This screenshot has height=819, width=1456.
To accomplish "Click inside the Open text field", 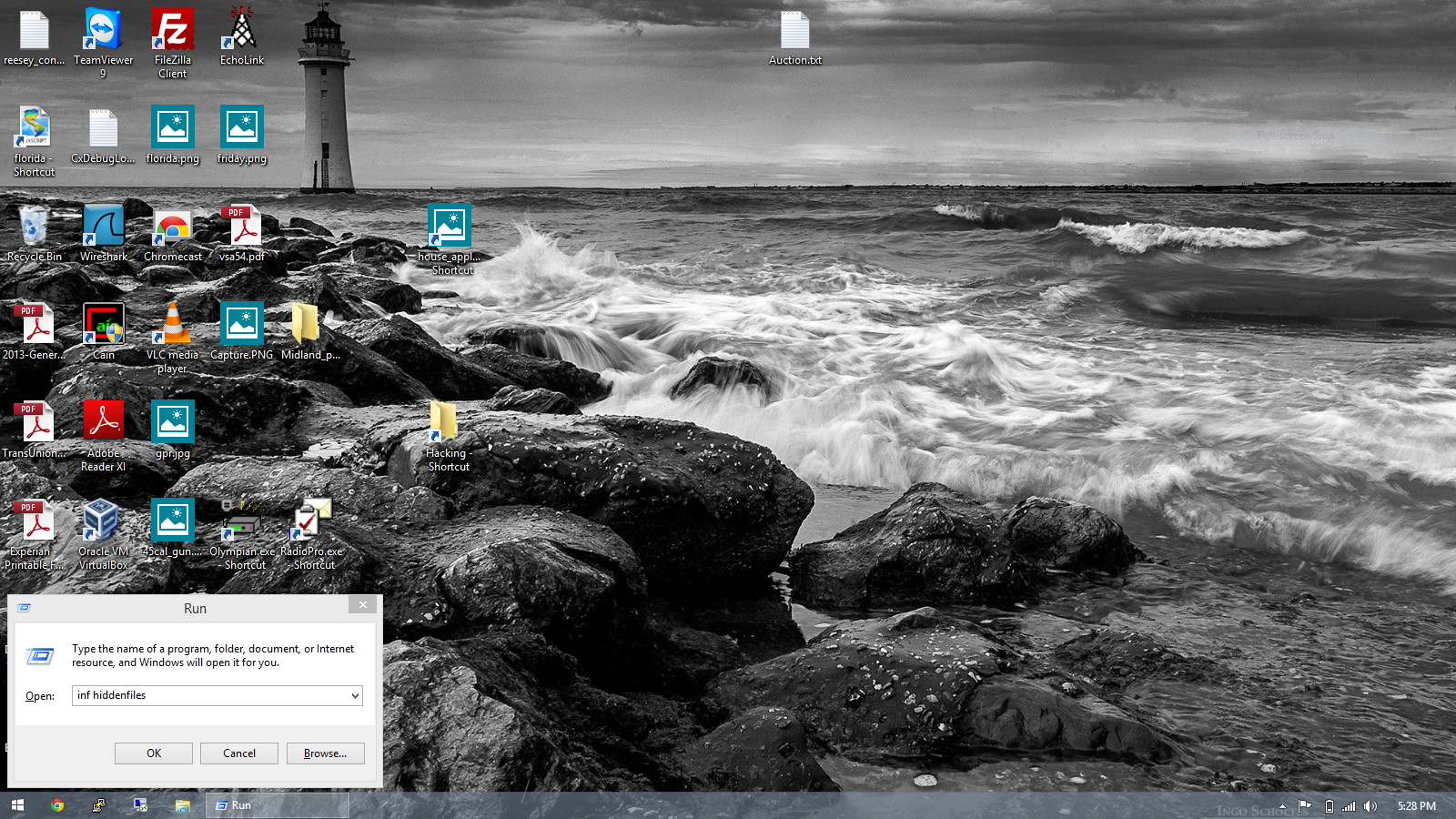I will point(209,696).
